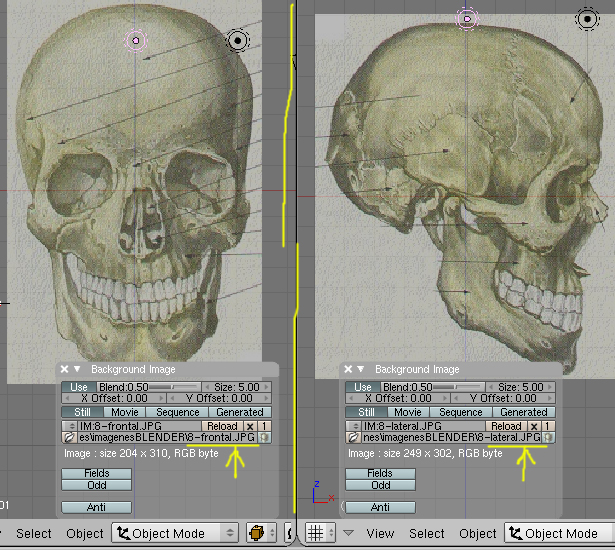Click pack image icon beside lateral path
Image resolution: width=615 pixels, height=550 pixels.
[x=548, y=437]
